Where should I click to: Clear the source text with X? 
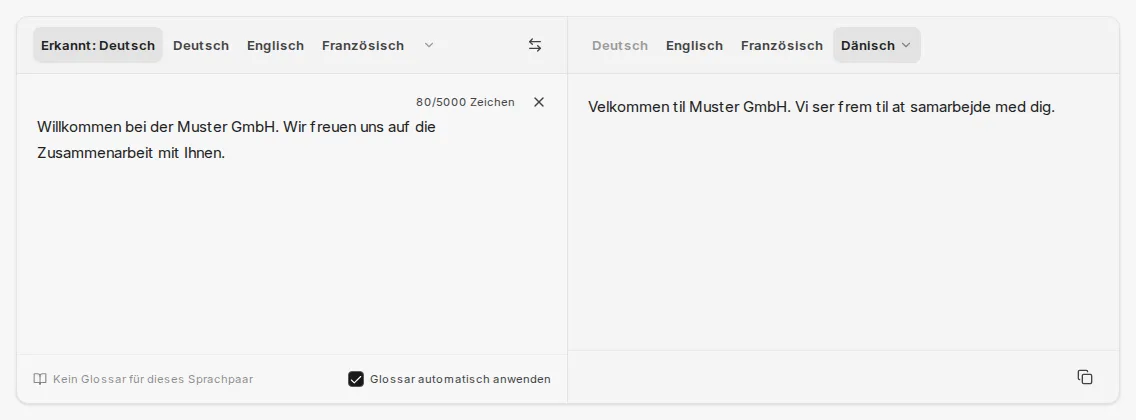[x=539, y=102]
